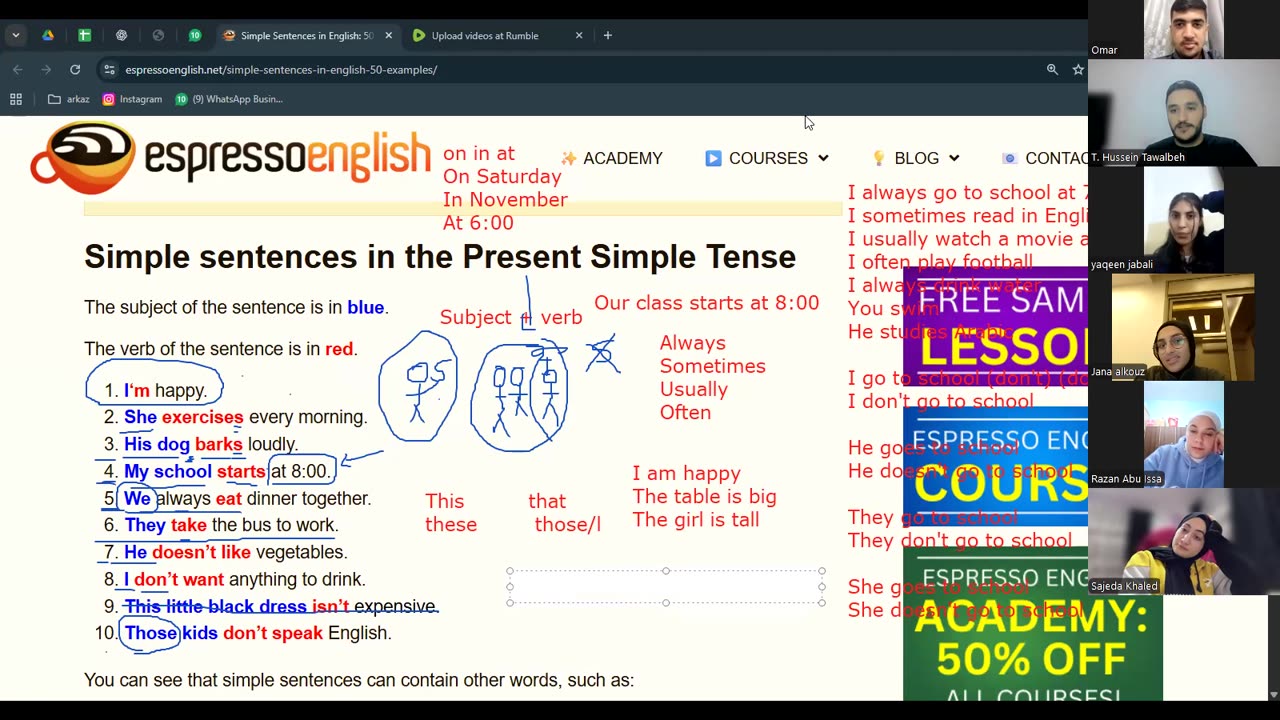Click the heading Simple sentences in the Present Simple Tense
The height and width of the screenshot is (720, 1280).
440,257
